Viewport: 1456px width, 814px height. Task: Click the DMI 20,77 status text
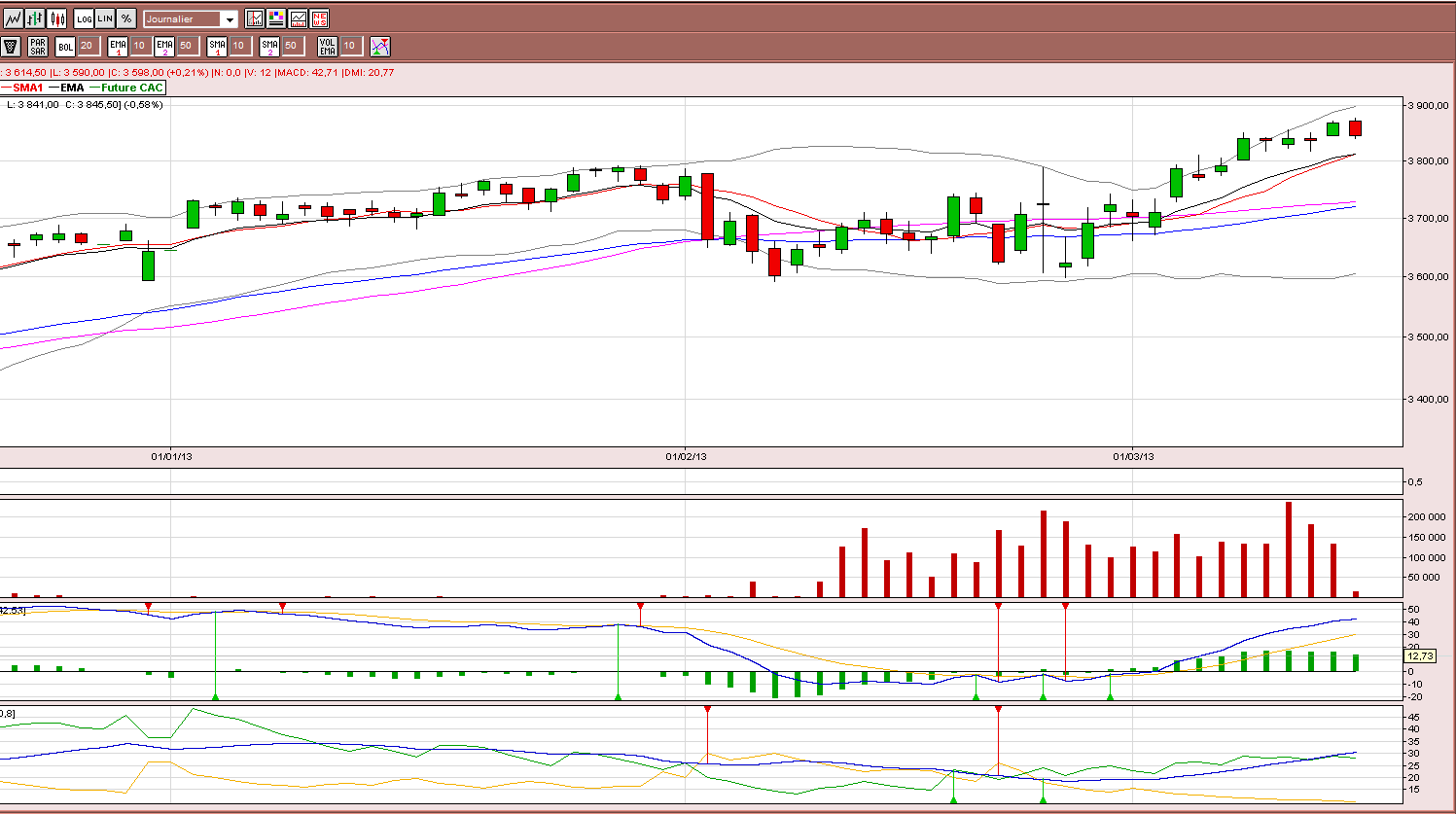(x=370, y=72)
